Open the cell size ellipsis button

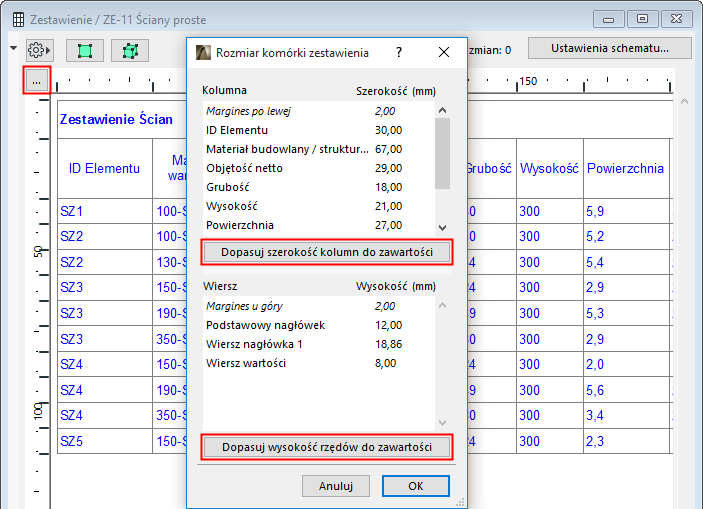point(37,81)
